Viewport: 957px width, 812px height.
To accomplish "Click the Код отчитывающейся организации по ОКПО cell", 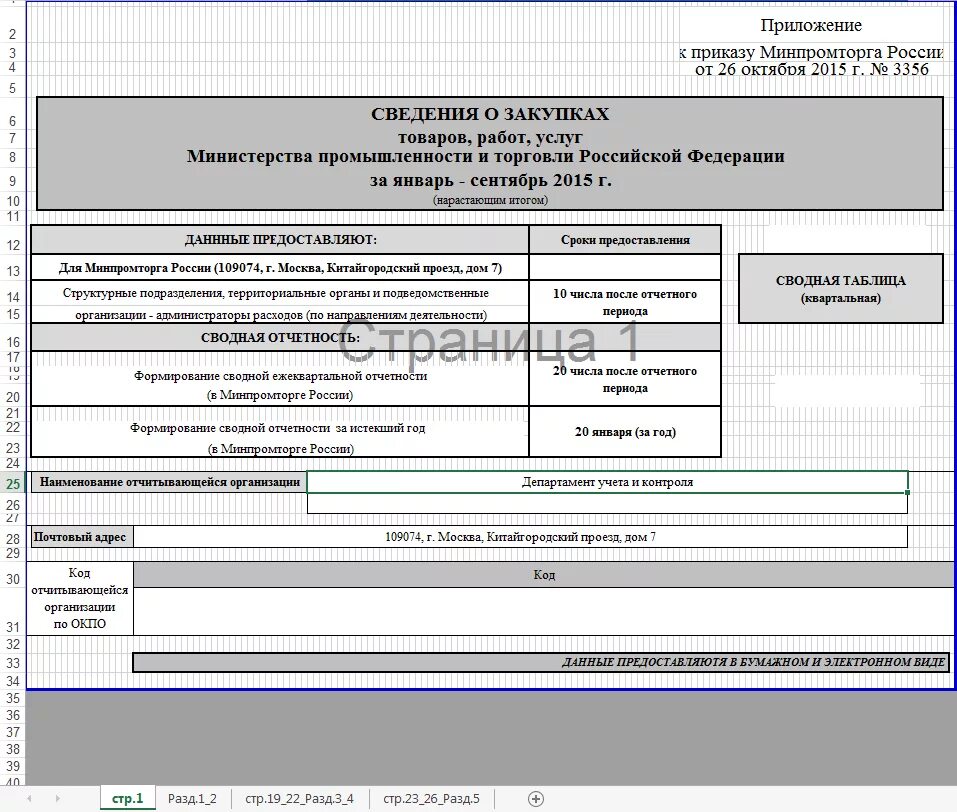I will pyautogui.click(x=79, y=598).
